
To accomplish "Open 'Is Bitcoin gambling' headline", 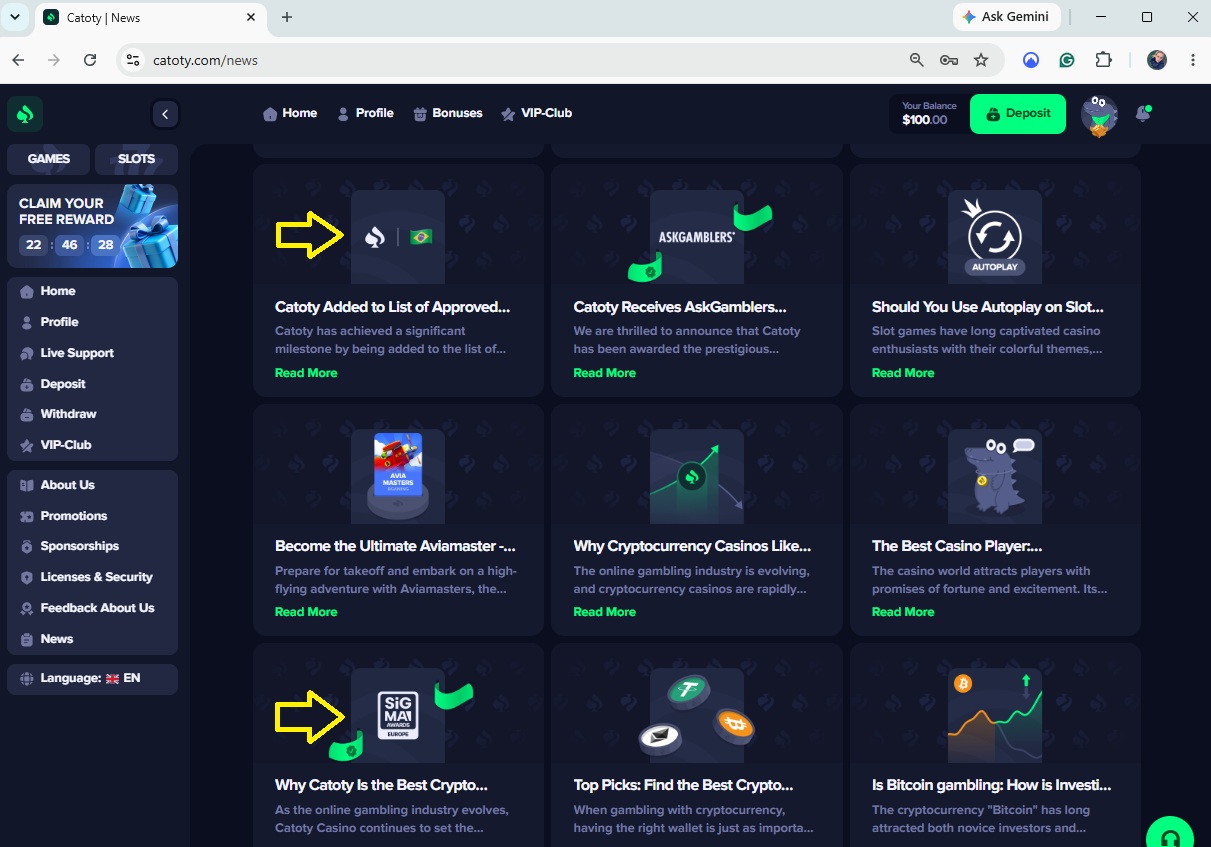I will tap(991, 785).
